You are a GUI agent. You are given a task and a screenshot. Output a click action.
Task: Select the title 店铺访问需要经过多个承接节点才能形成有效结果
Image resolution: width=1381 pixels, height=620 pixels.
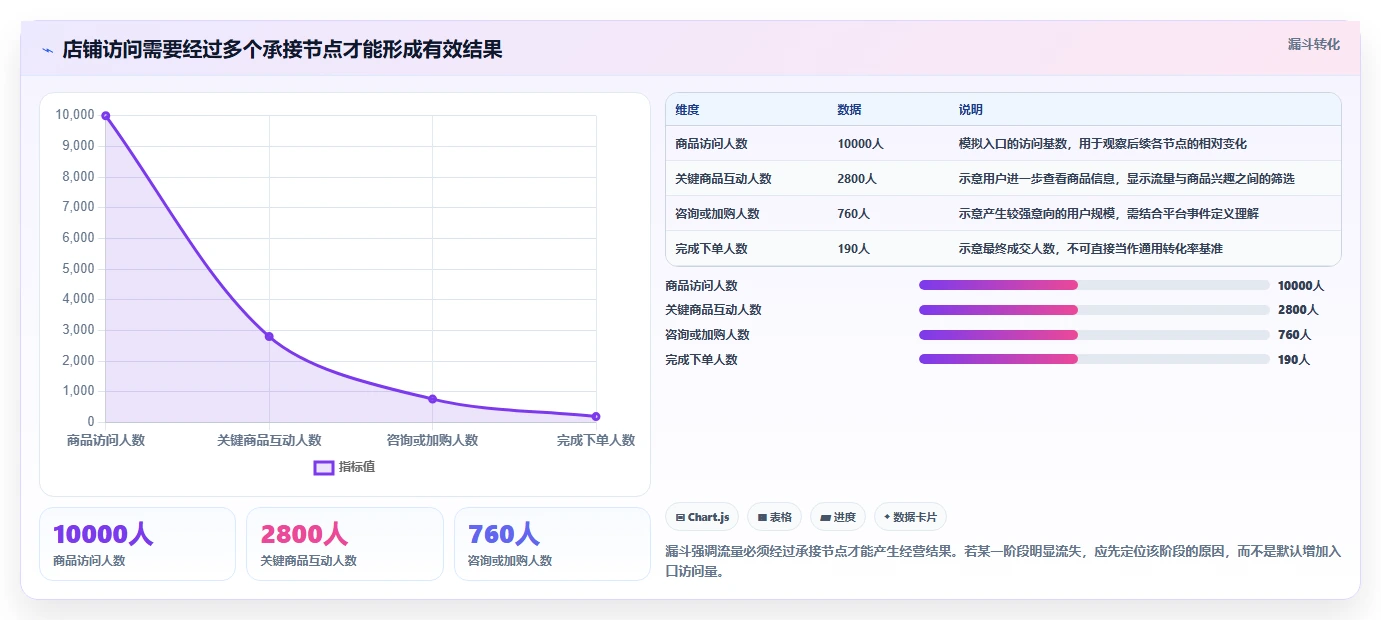(282, 49)
